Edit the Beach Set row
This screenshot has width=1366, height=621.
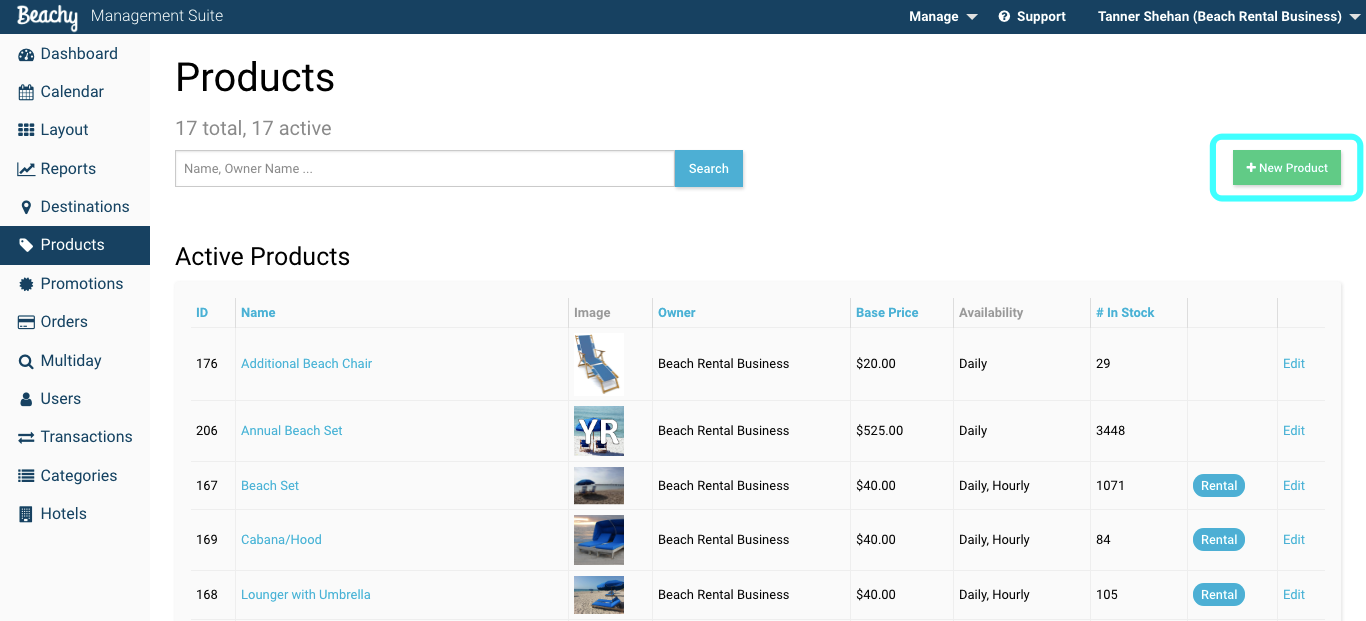[x=1294, y=486]
